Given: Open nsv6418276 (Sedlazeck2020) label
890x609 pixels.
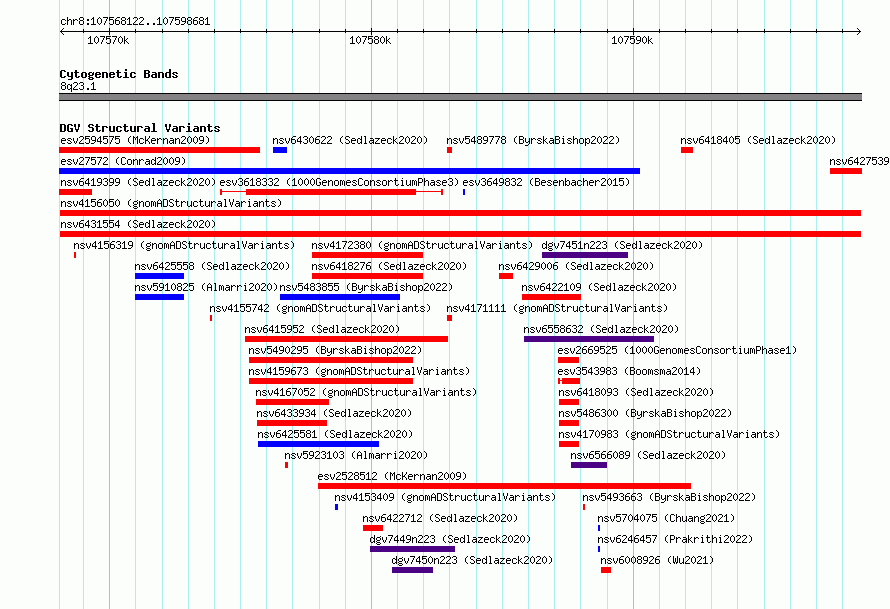Looking at the screenshot, I should (x=389, y=266).
